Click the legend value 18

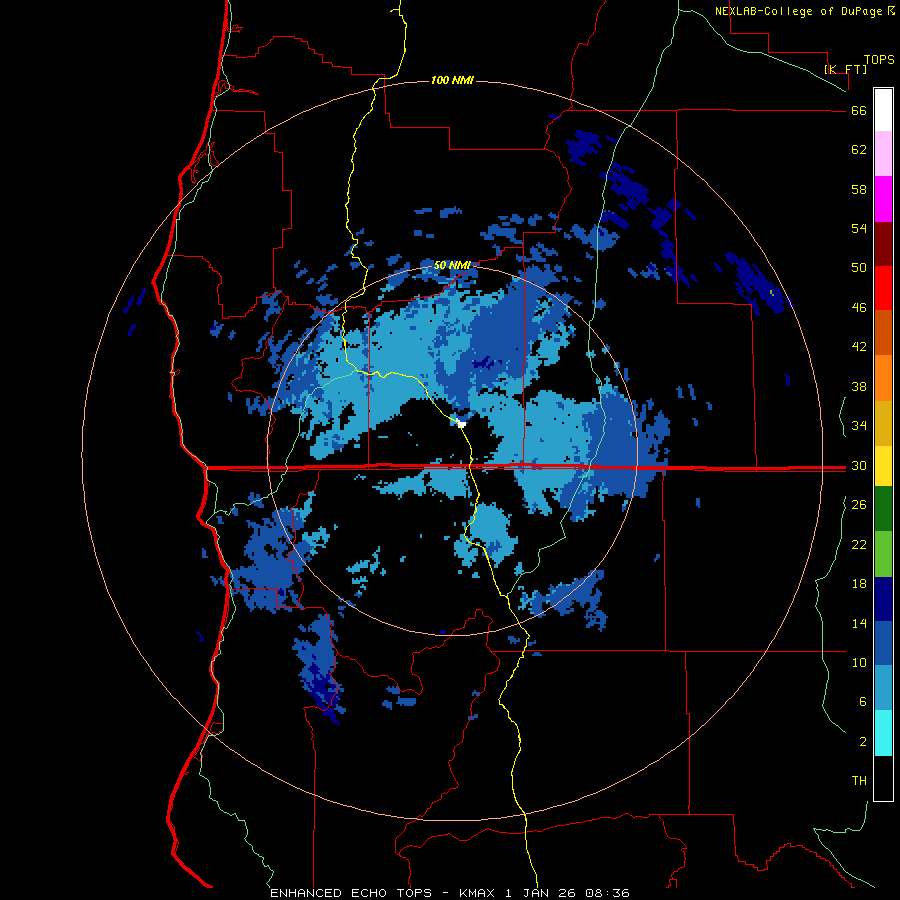click(859, 584)
